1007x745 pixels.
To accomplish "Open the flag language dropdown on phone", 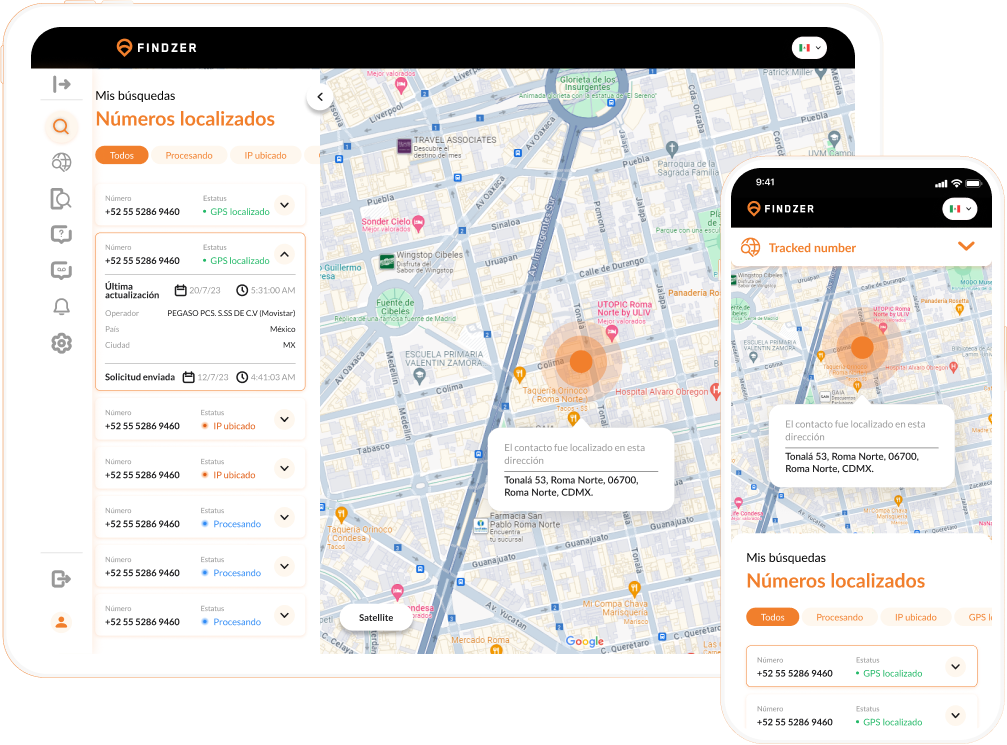I will (x=959, y=209).
